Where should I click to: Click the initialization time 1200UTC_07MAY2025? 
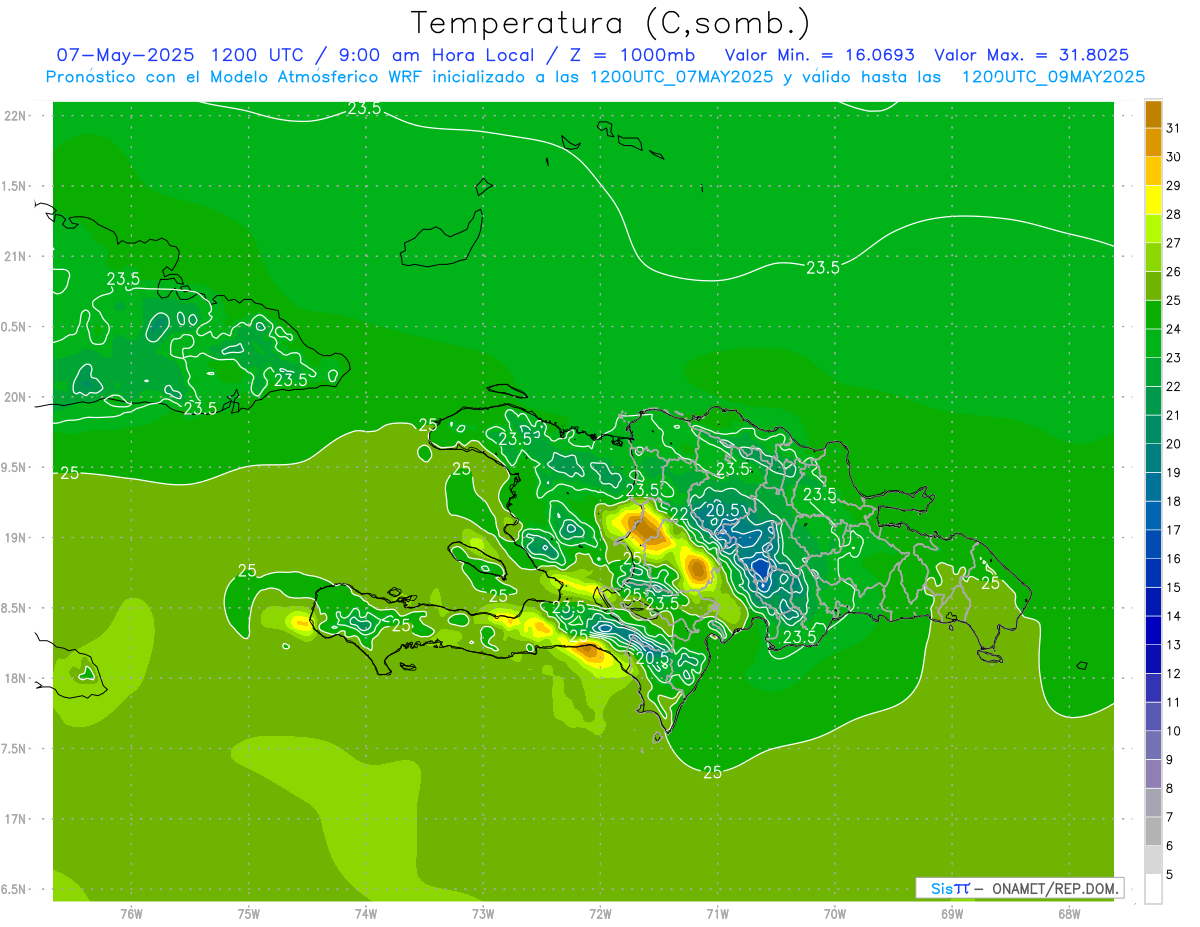pyautogui.click(x=682, y=77)
